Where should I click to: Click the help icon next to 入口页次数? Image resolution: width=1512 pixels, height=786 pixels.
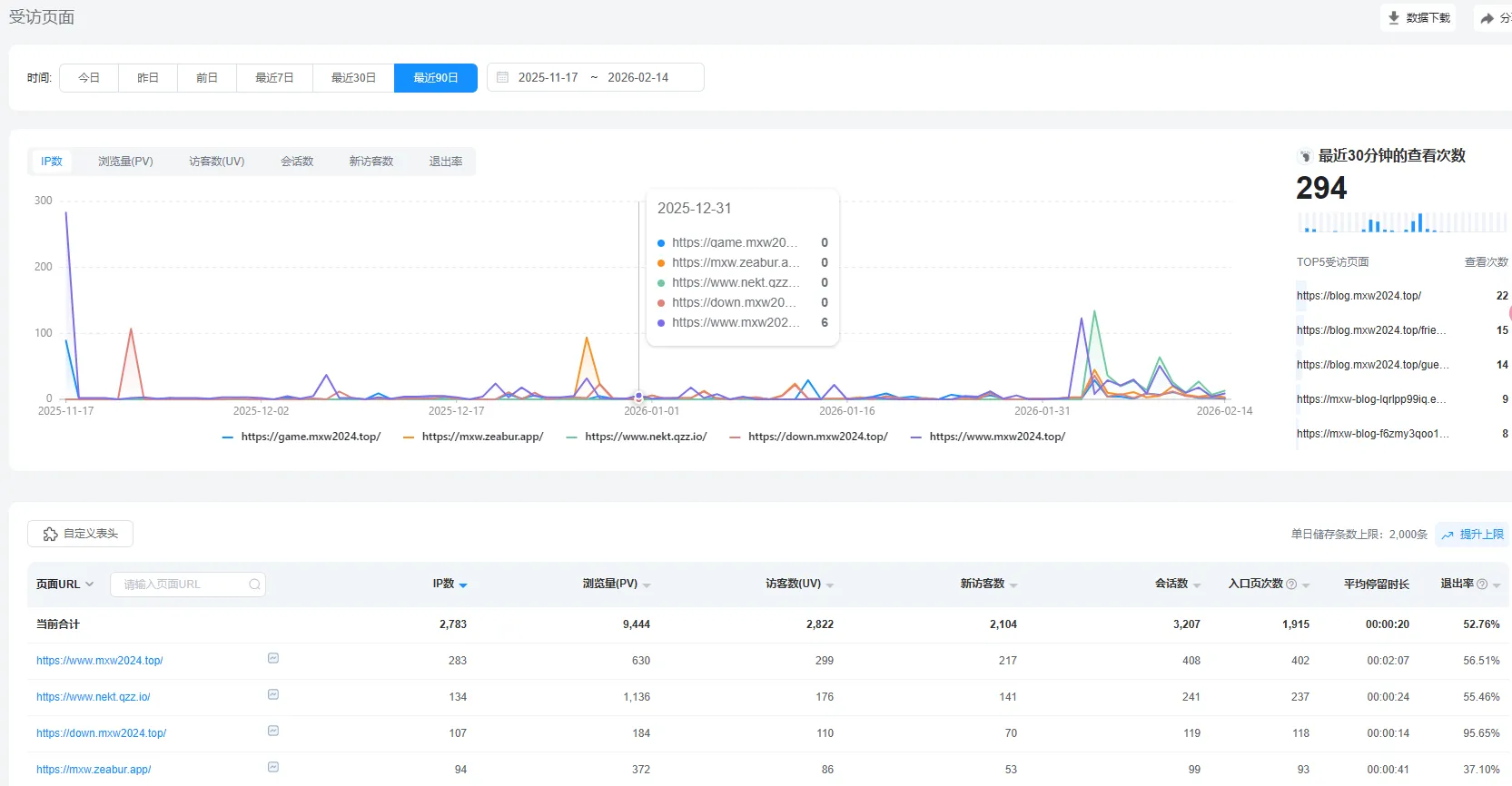(x=1291, y=585)
